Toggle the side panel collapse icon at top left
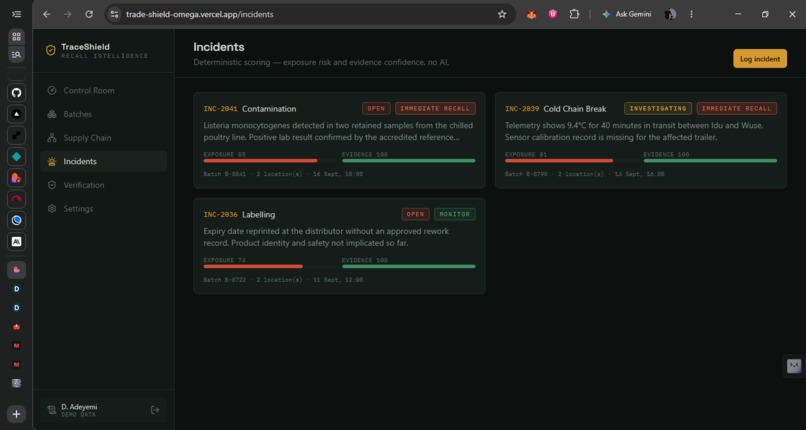 (x=16, y=14)
